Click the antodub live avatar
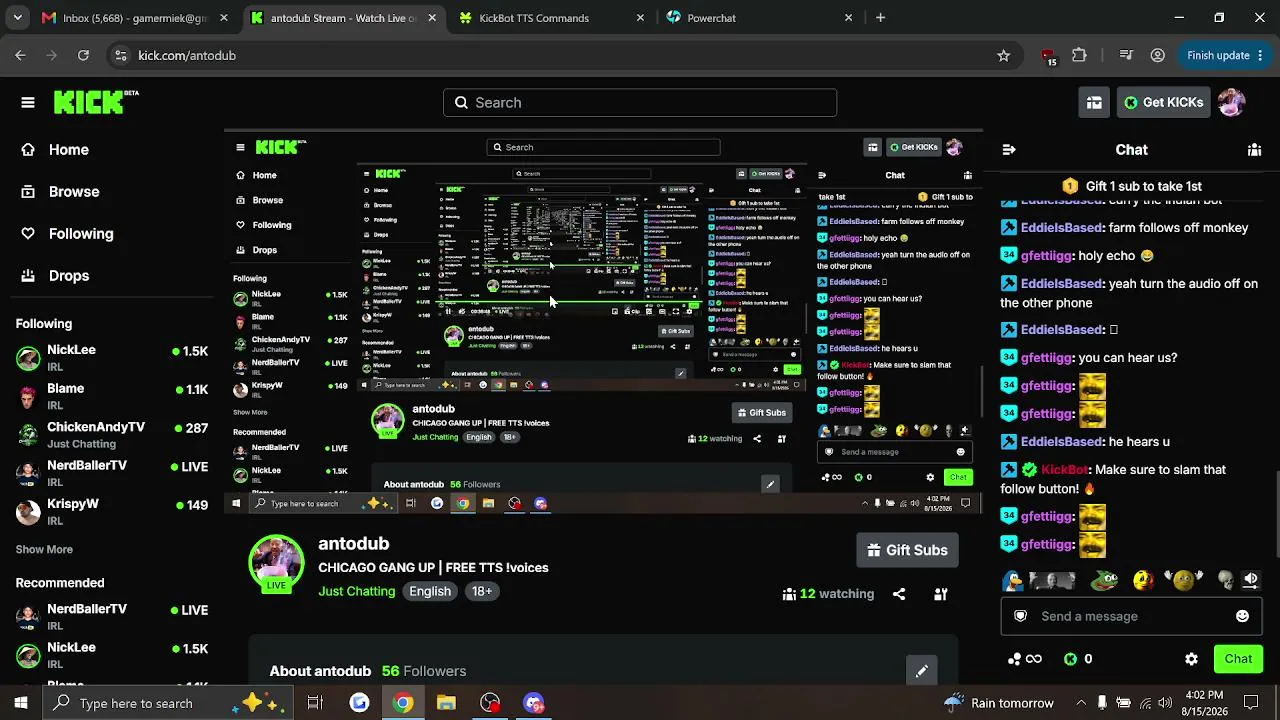The height and width of the screenshot is (720, 1280). coord(276,563)
